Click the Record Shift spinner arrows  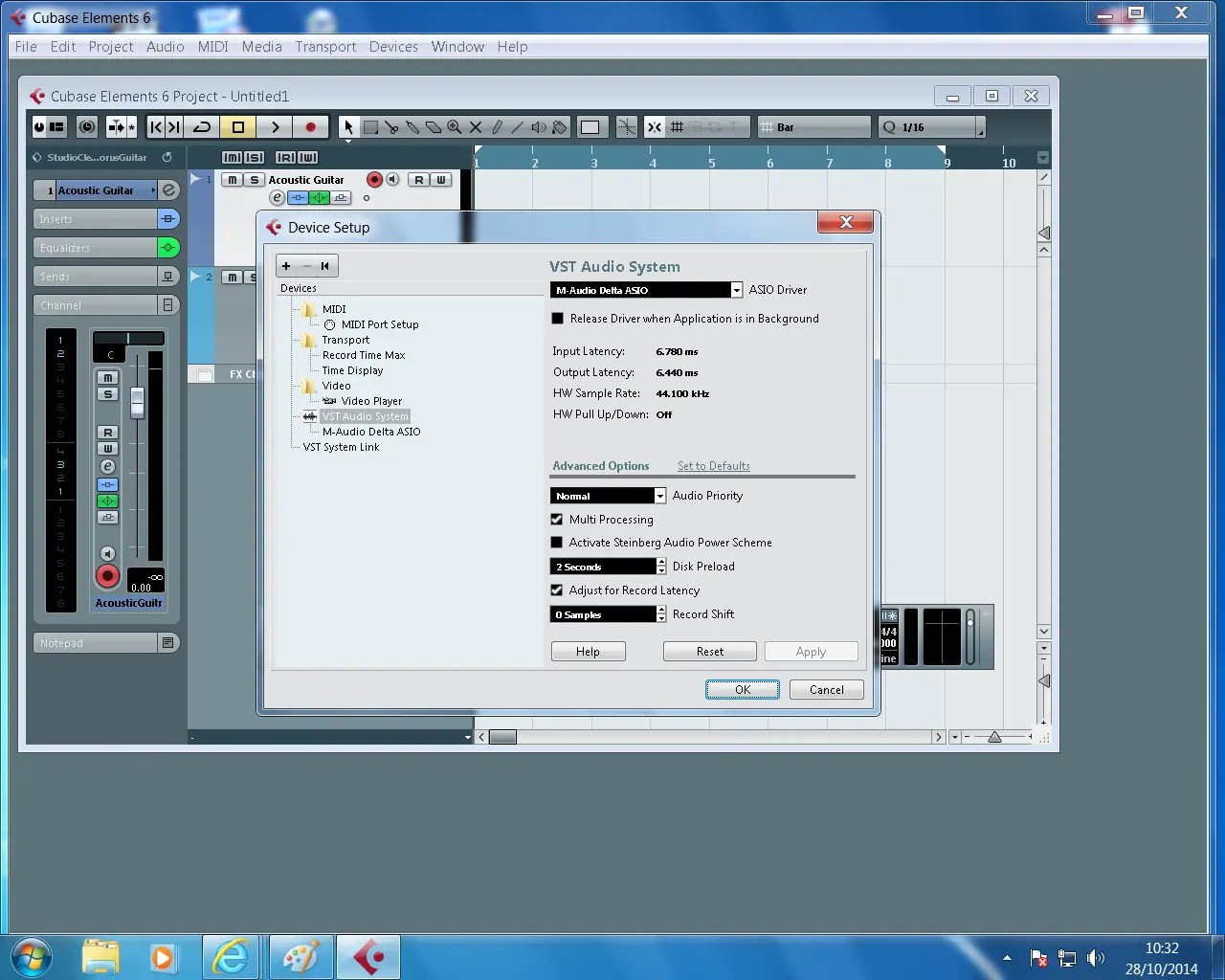[661, 614]
